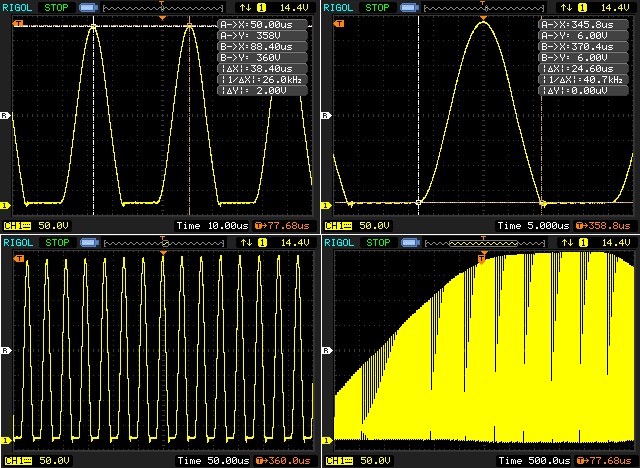The width and height of the screenshot is (640, 468).
Task: Click the |ΔX|:38.40us delta readout
Action: tap(262, 69)
